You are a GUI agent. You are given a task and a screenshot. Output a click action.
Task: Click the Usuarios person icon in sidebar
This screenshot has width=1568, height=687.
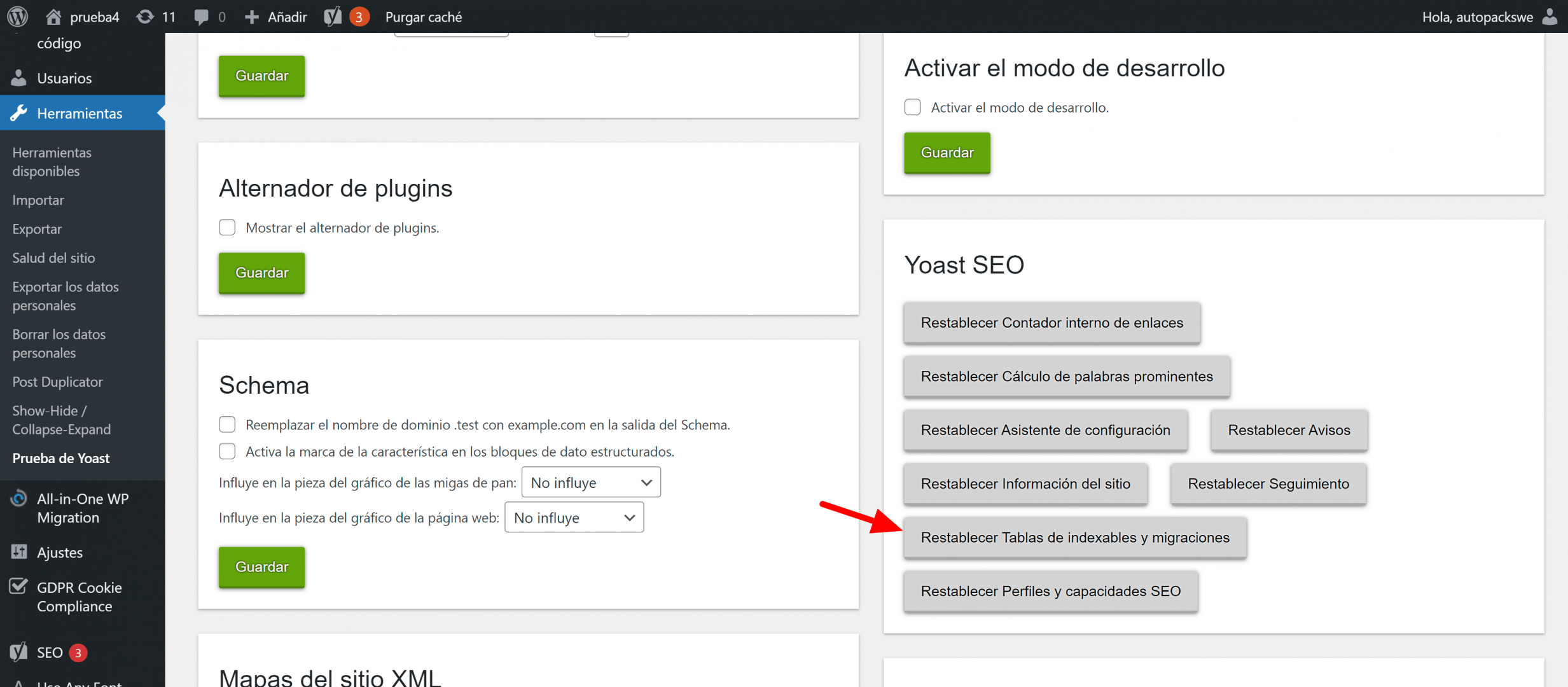[x=19, y=78]
